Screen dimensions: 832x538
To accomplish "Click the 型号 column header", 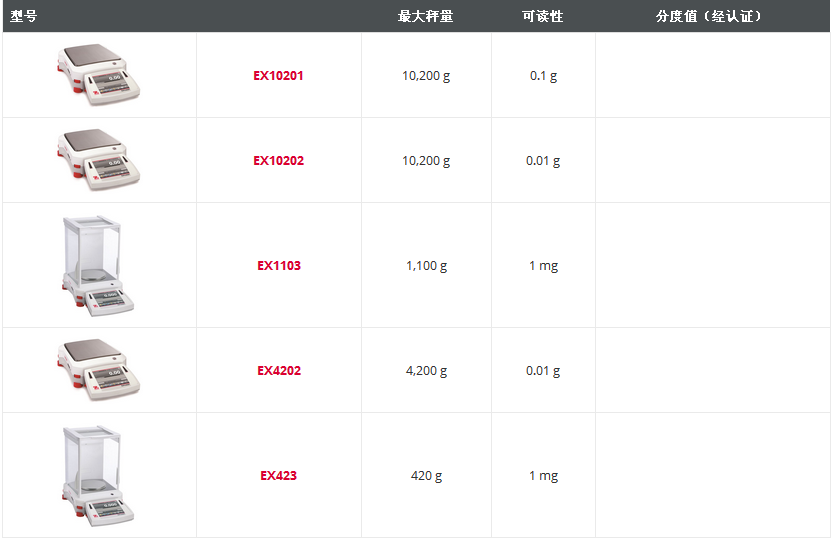I will [x=24, y=17].
